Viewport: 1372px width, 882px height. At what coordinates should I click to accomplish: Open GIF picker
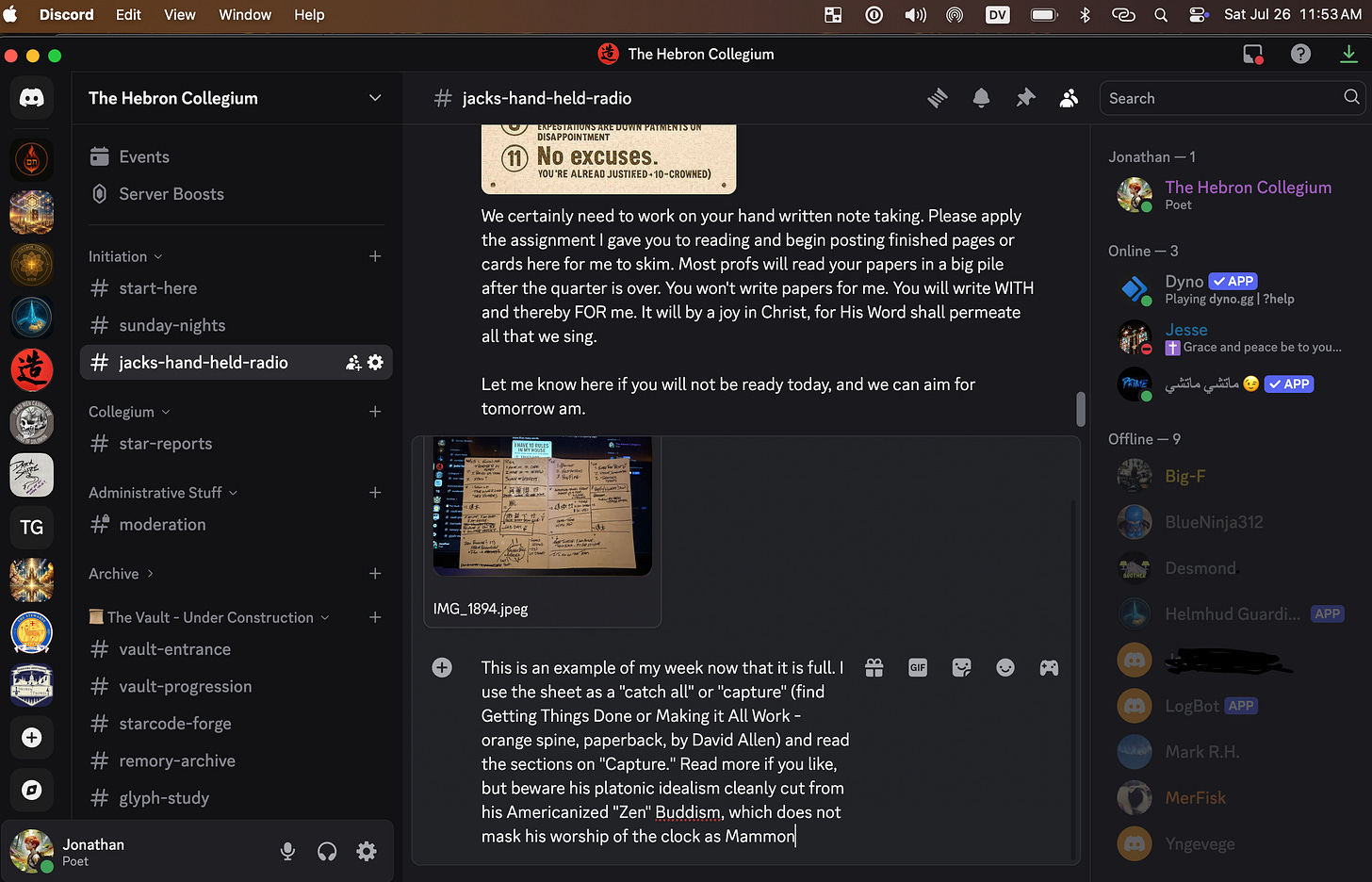[x=918, y=667]
